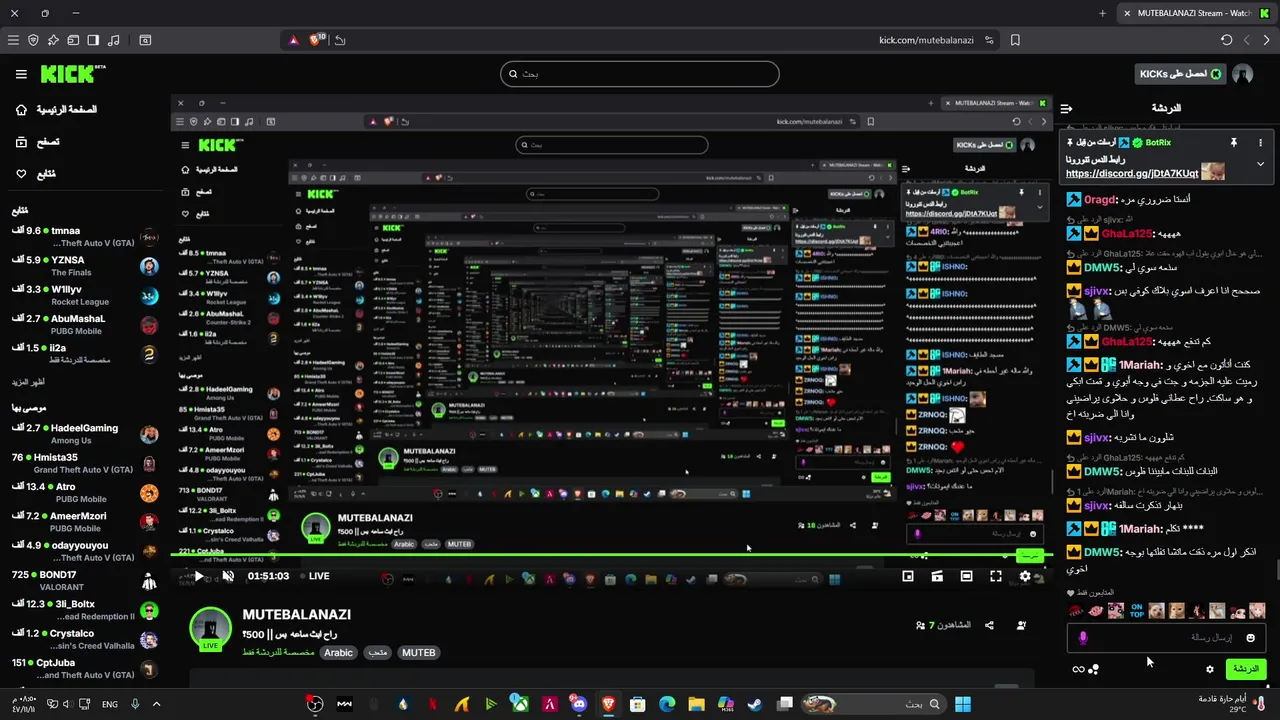Click the Arabic language tag
Viewport: 1280px width, 720px height.
coord(338,652)
